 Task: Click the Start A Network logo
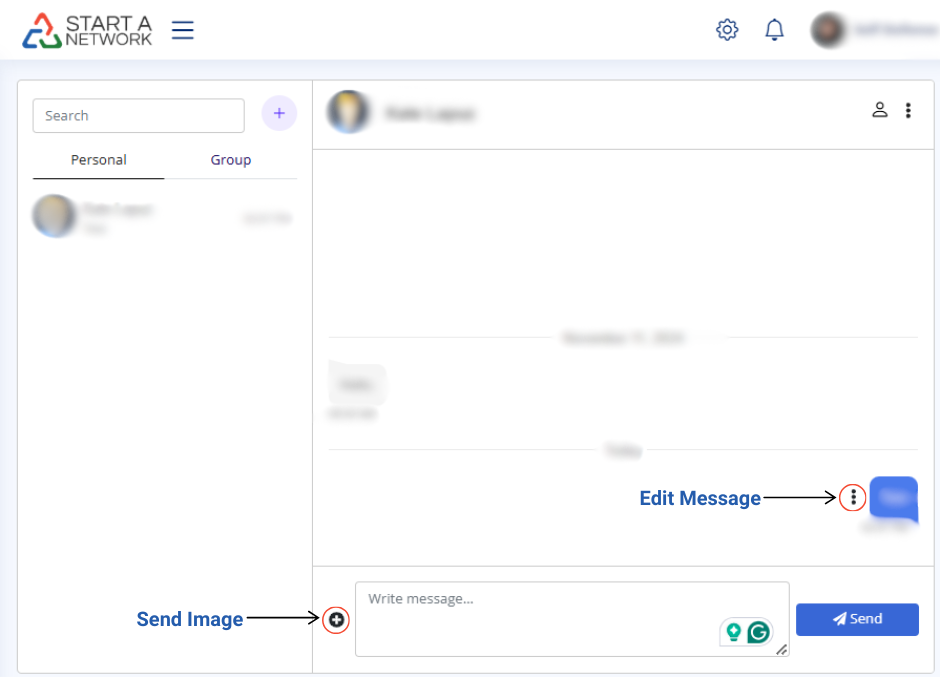point(88,30)
